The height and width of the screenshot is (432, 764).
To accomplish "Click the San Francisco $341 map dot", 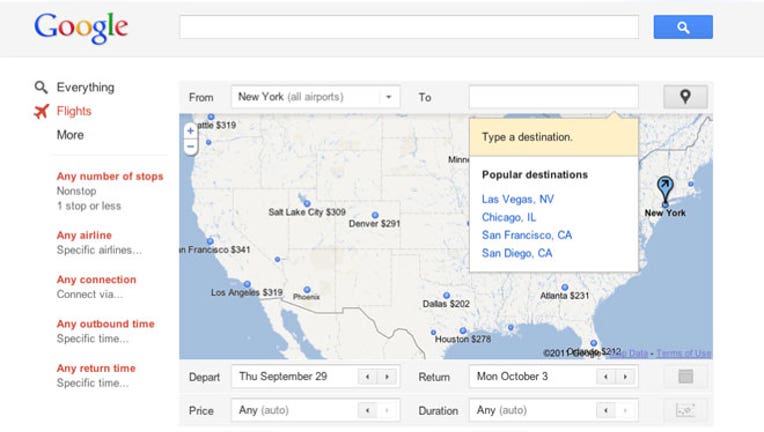I will (210, 241).
